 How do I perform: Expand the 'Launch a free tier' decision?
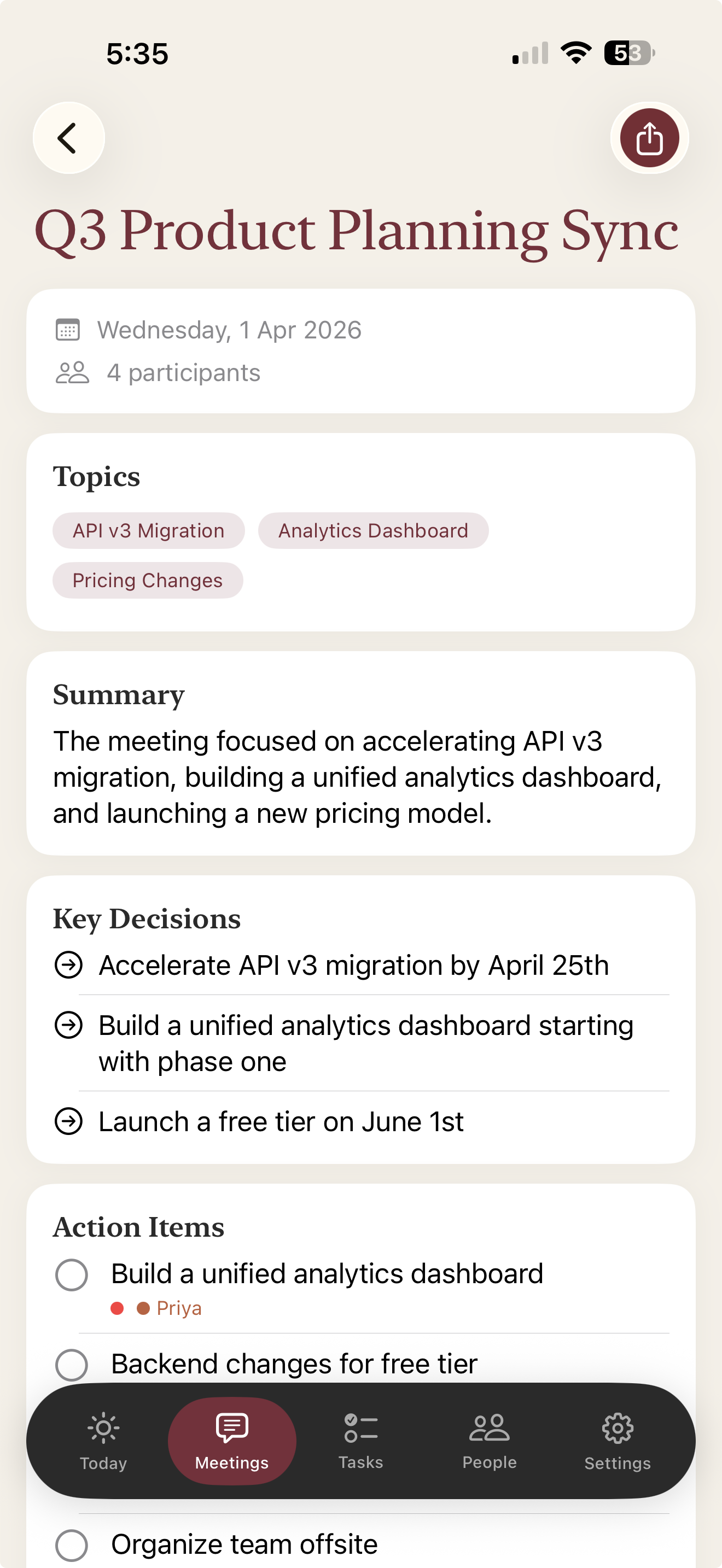[70, 1121]
